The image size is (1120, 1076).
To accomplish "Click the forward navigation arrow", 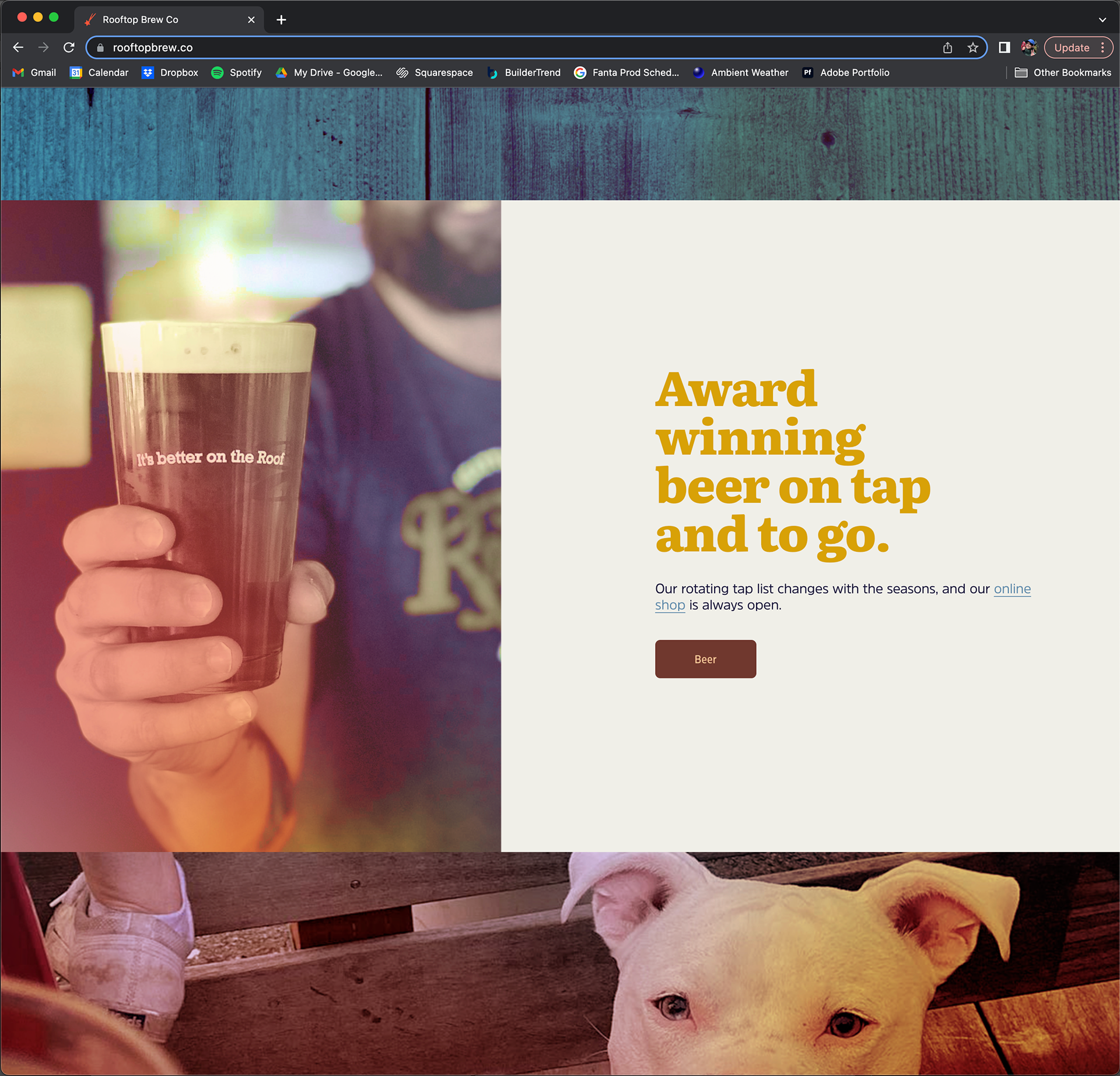I will pos(44,47).
